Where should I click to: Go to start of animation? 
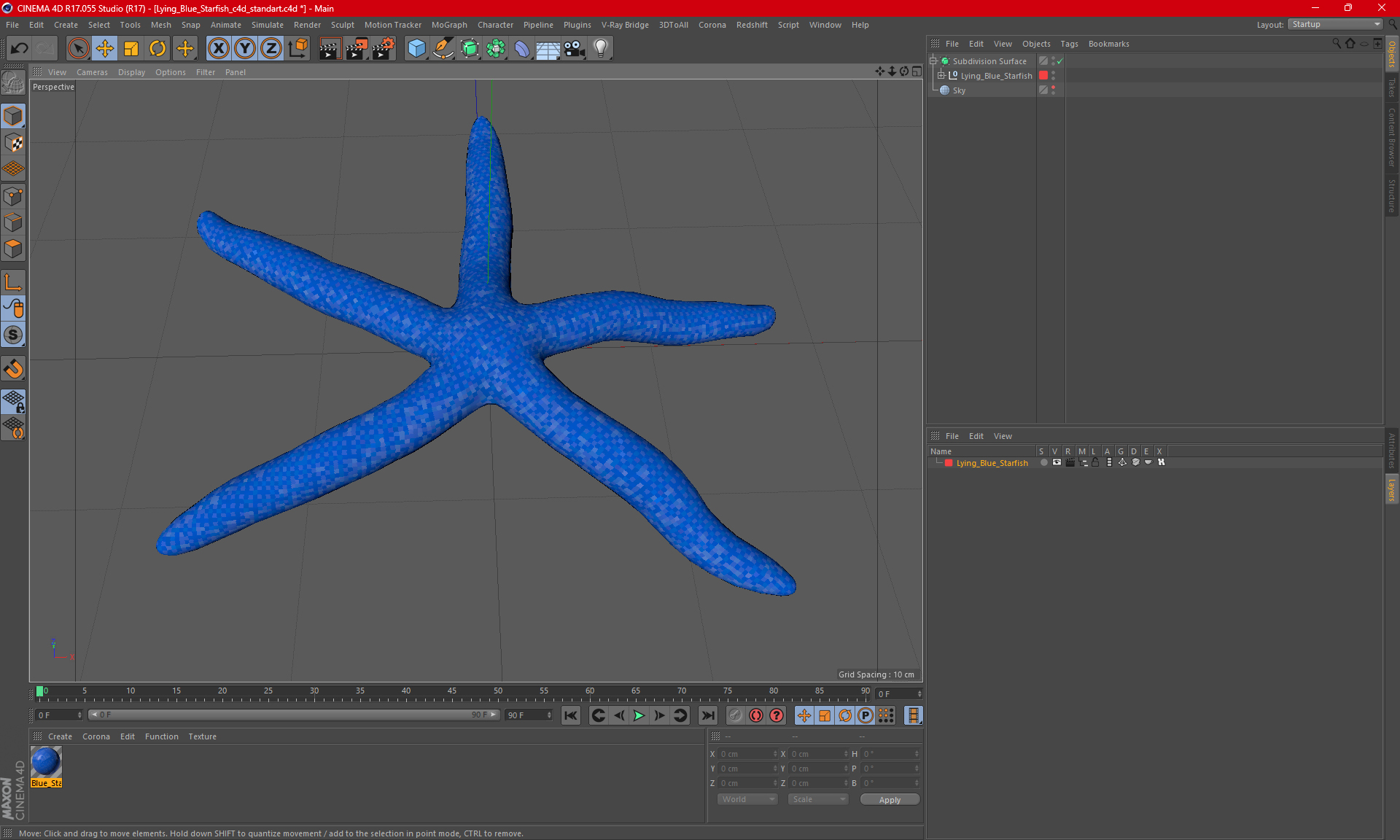[570, 715]
